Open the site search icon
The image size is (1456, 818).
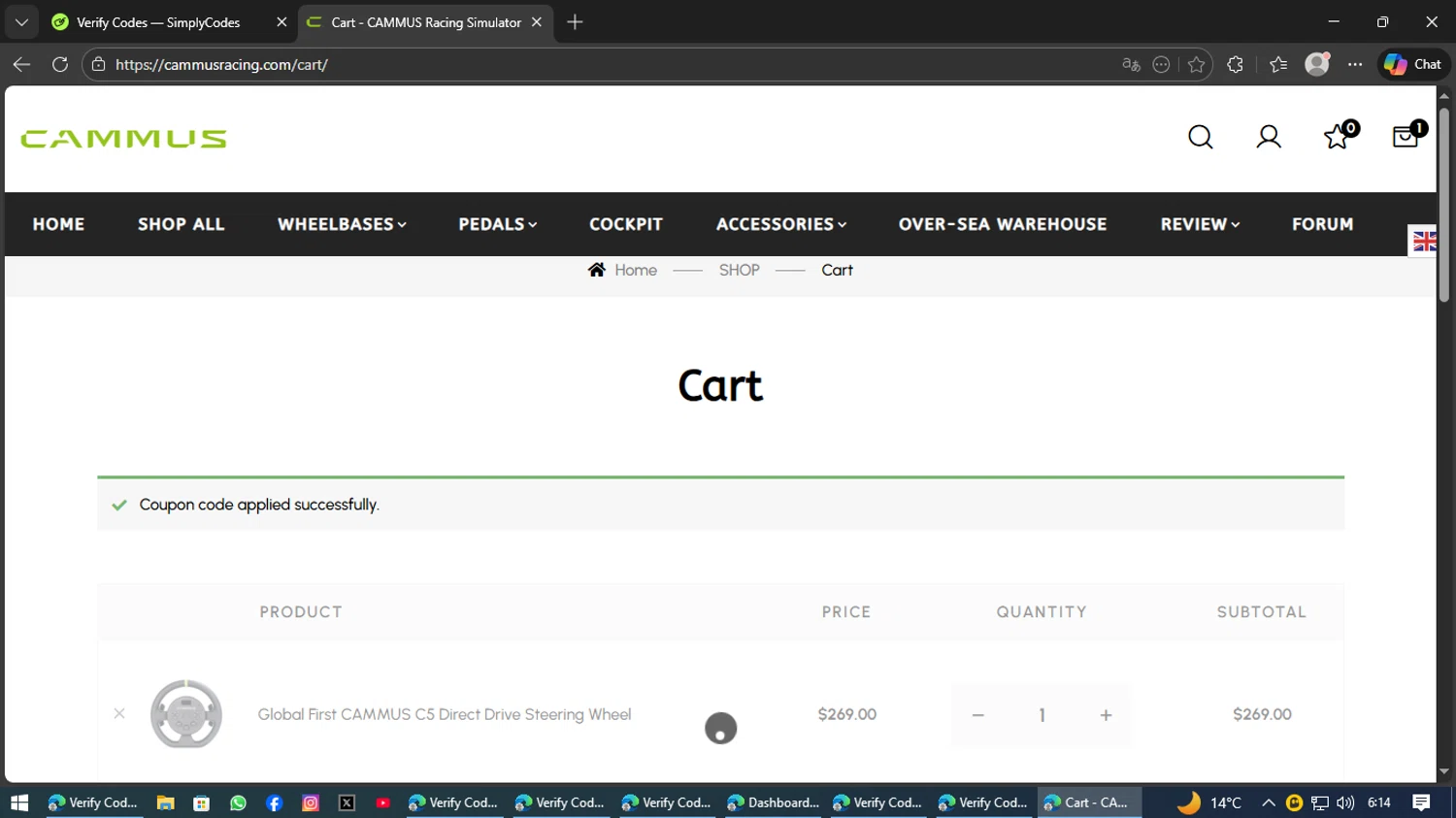[1201, 137]
